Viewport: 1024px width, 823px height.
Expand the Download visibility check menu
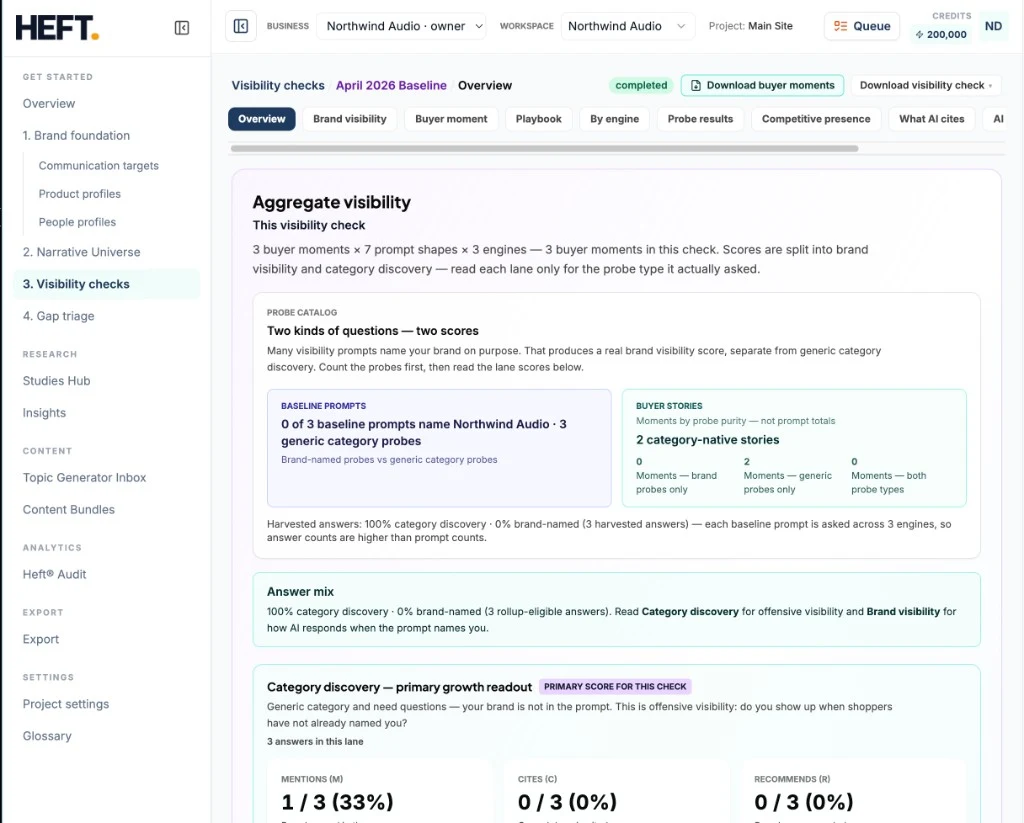[926, 86]
